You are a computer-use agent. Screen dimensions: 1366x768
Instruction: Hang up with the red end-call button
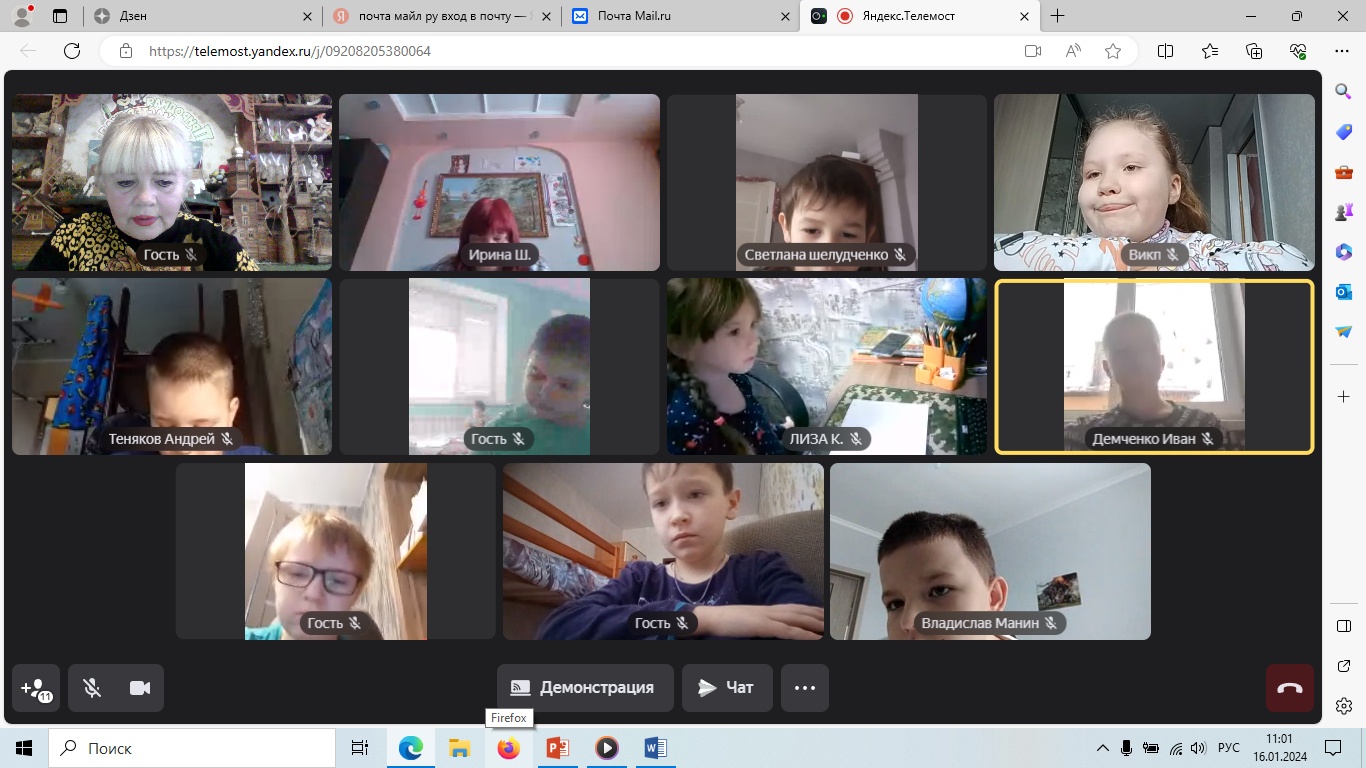point(1290,688)
